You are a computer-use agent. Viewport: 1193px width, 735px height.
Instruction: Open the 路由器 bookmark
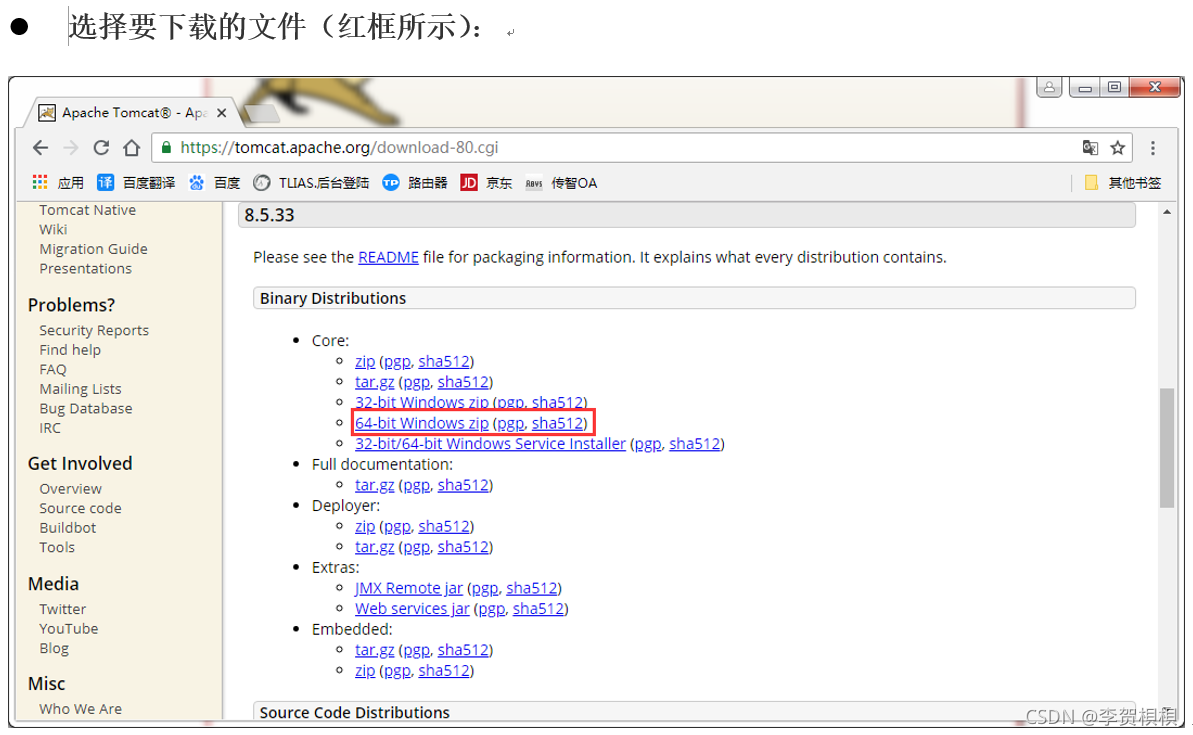coord(415,183)
